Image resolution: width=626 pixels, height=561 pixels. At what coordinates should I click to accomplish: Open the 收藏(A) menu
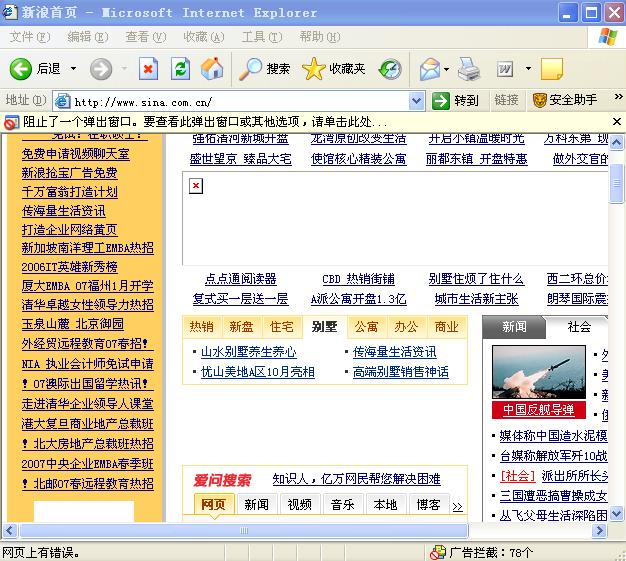204,37
